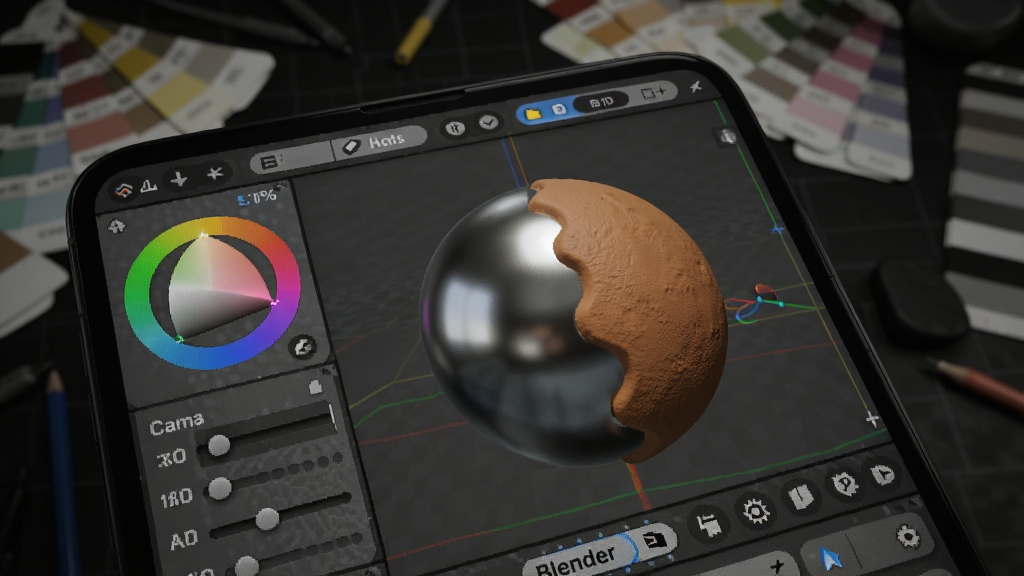Click the Cama panel label
Screen dimensions: 1024x576
176,424
